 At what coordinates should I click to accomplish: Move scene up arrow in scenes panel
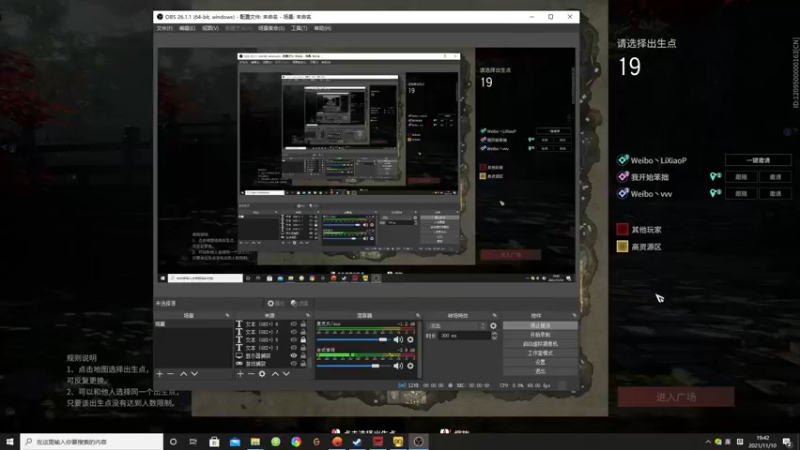point(183,374)
